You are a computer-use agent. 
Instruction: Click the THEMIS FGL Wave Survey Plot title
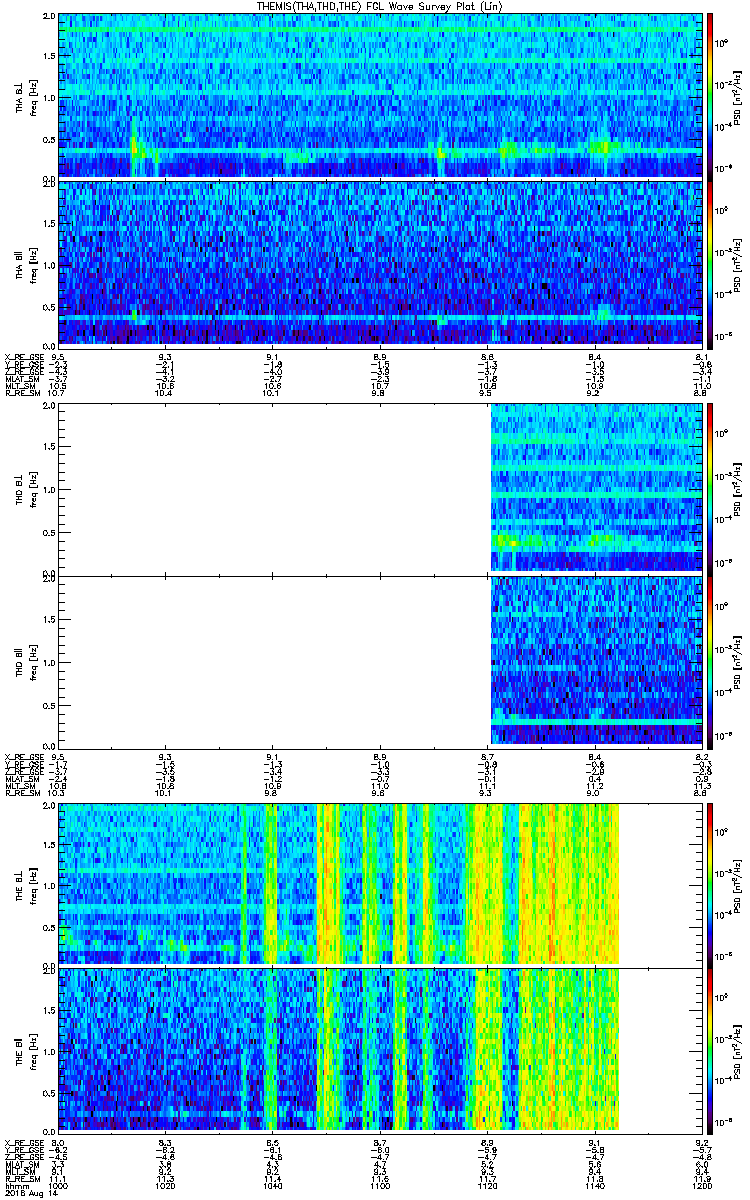tap(380, 6)
